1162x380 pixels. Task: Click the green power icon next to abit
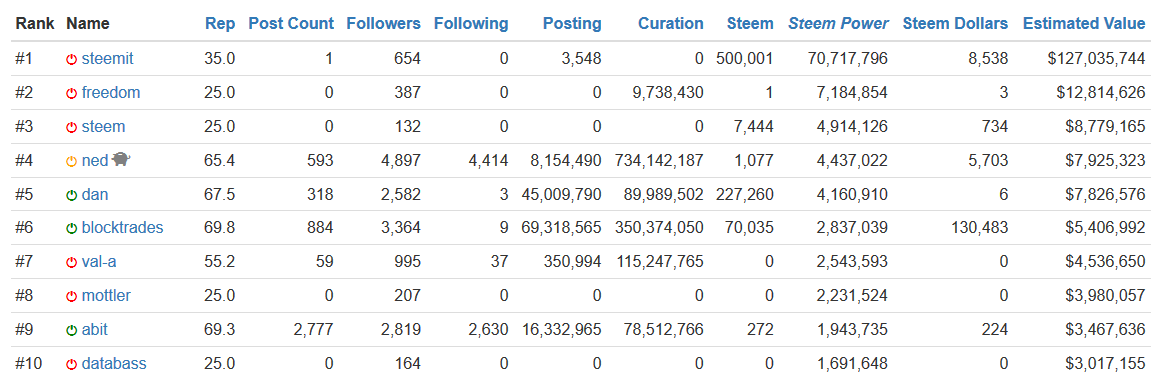[72, 330]
